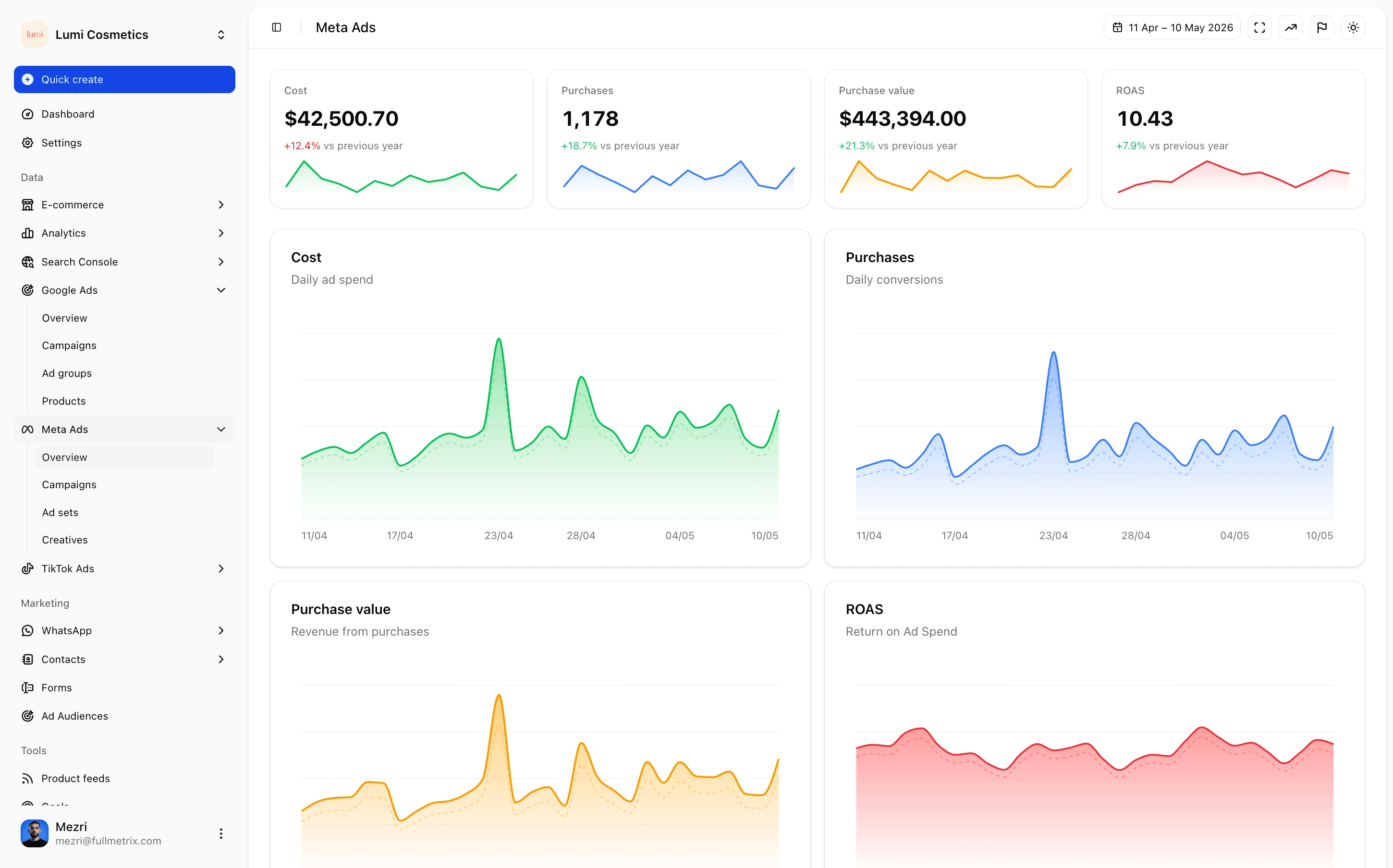Click the +7.9% ROAS change text
The width and height of the screenshot is (1393, 868).
pyautogui.click(x=1131, y=146)
